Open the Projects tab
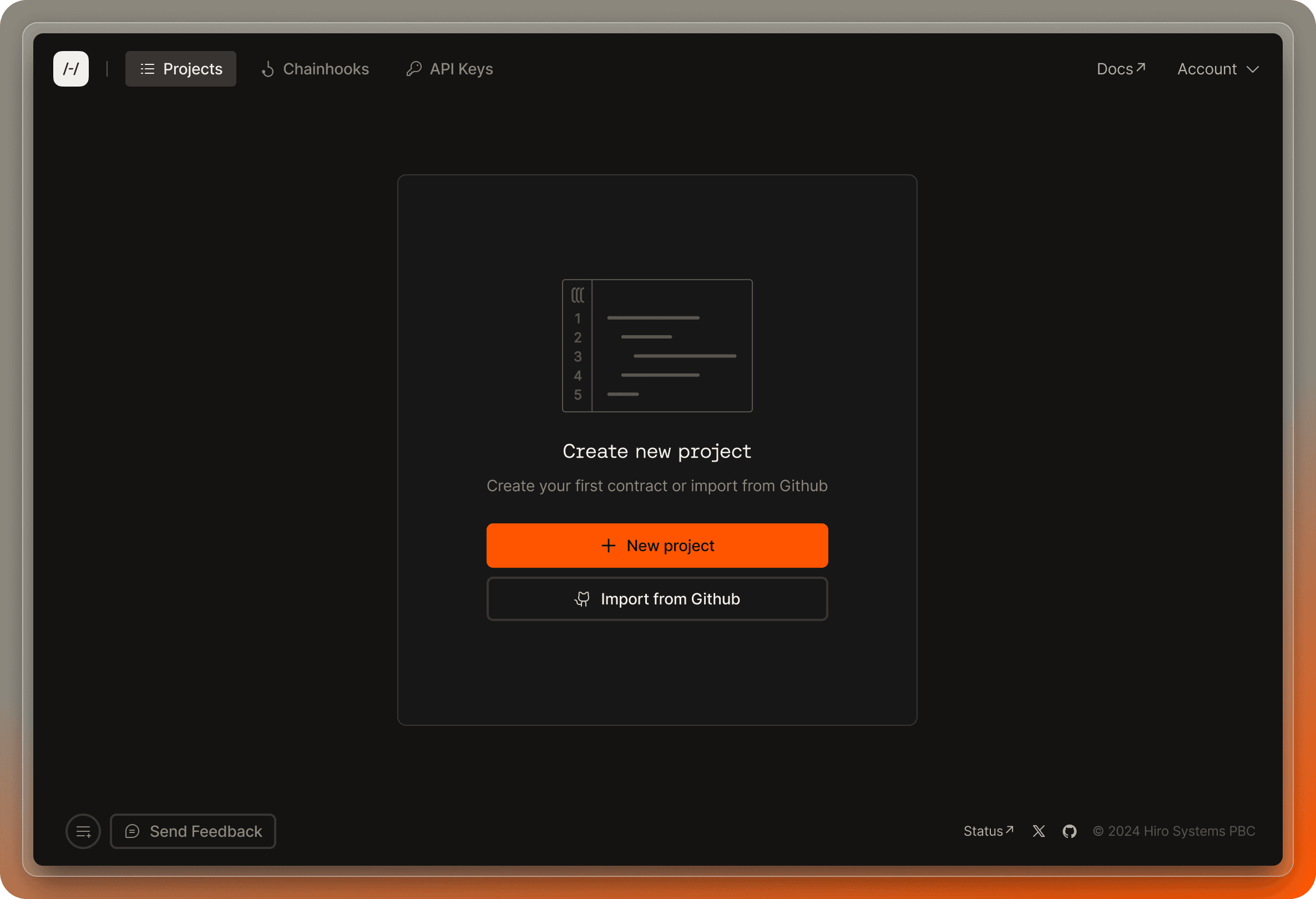 click(181, 69)
